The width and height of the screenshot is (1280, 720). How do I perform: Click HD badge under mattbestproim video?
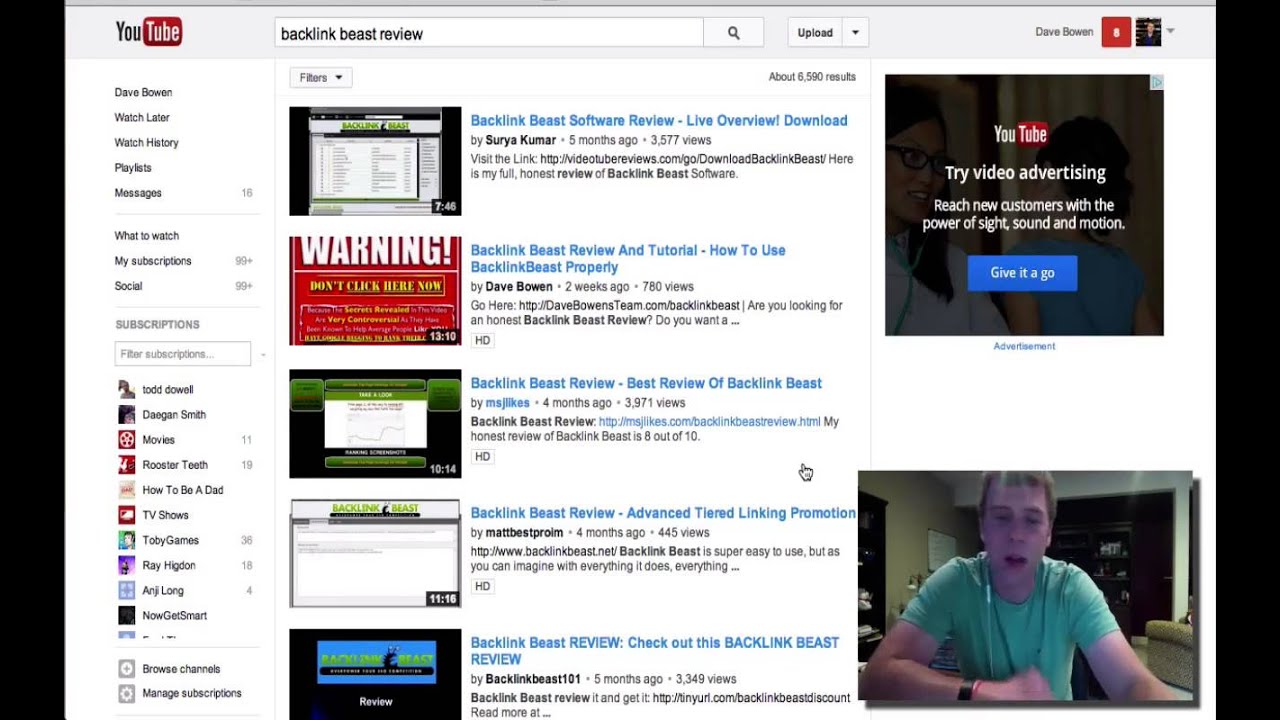(482, 586)
